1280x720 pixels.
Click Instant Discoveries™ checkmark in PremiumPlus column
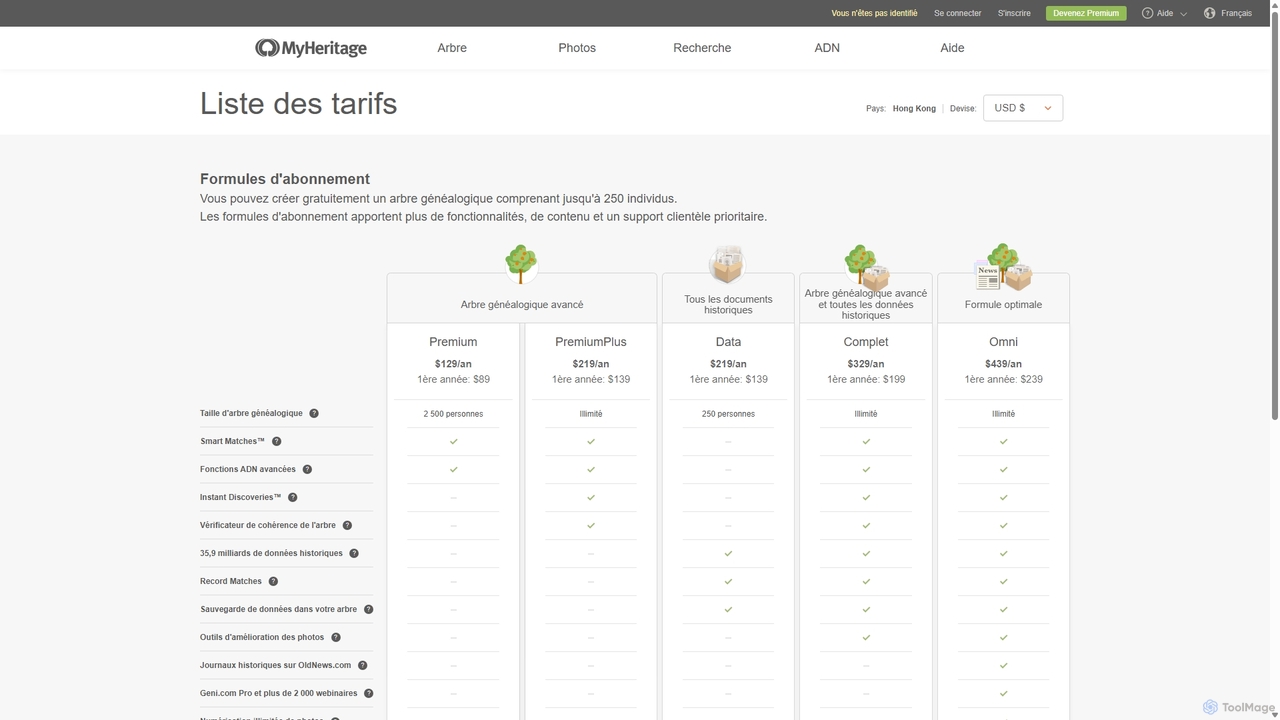coord(591,497)
